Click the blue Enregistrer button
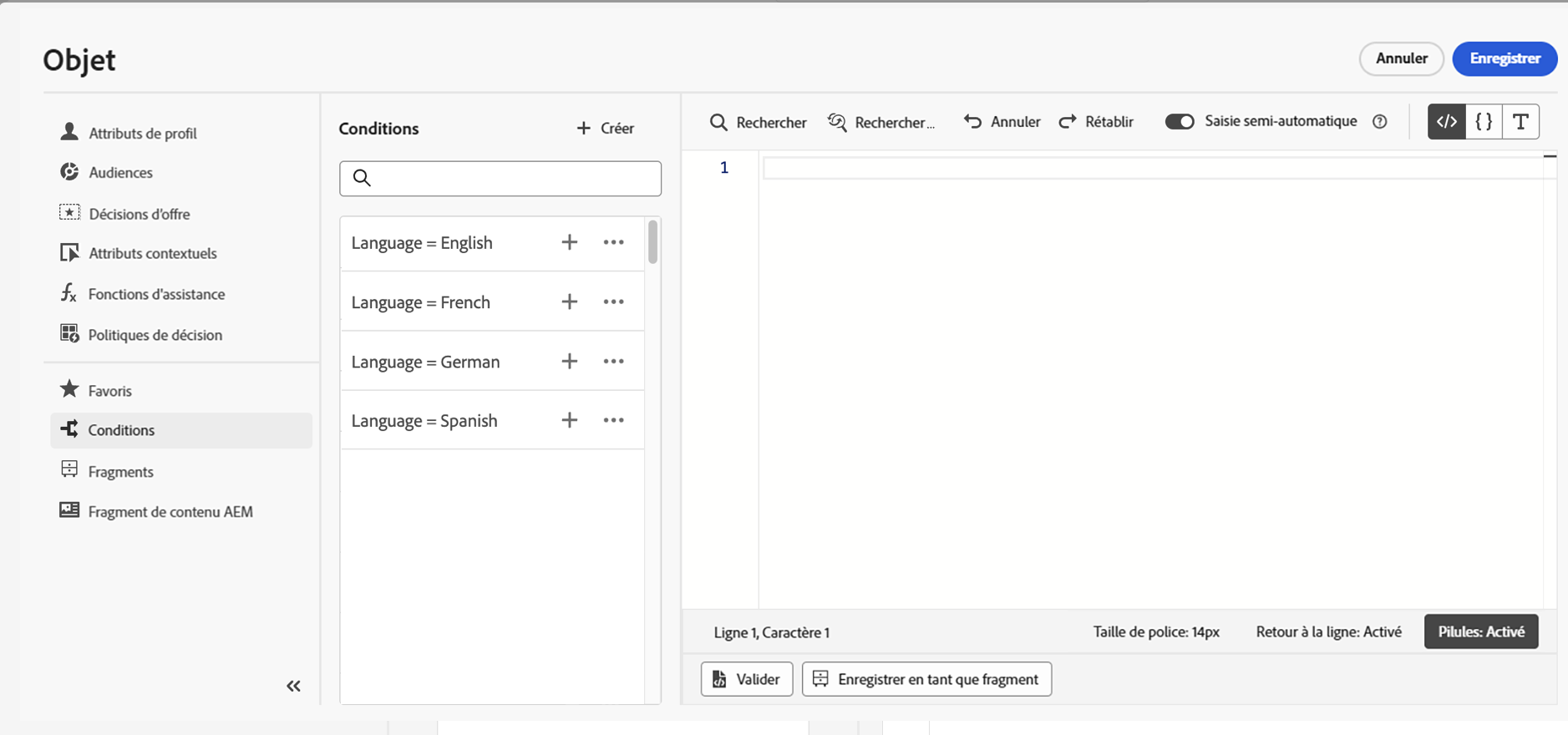The image size is (1568, 735). 1505,58
